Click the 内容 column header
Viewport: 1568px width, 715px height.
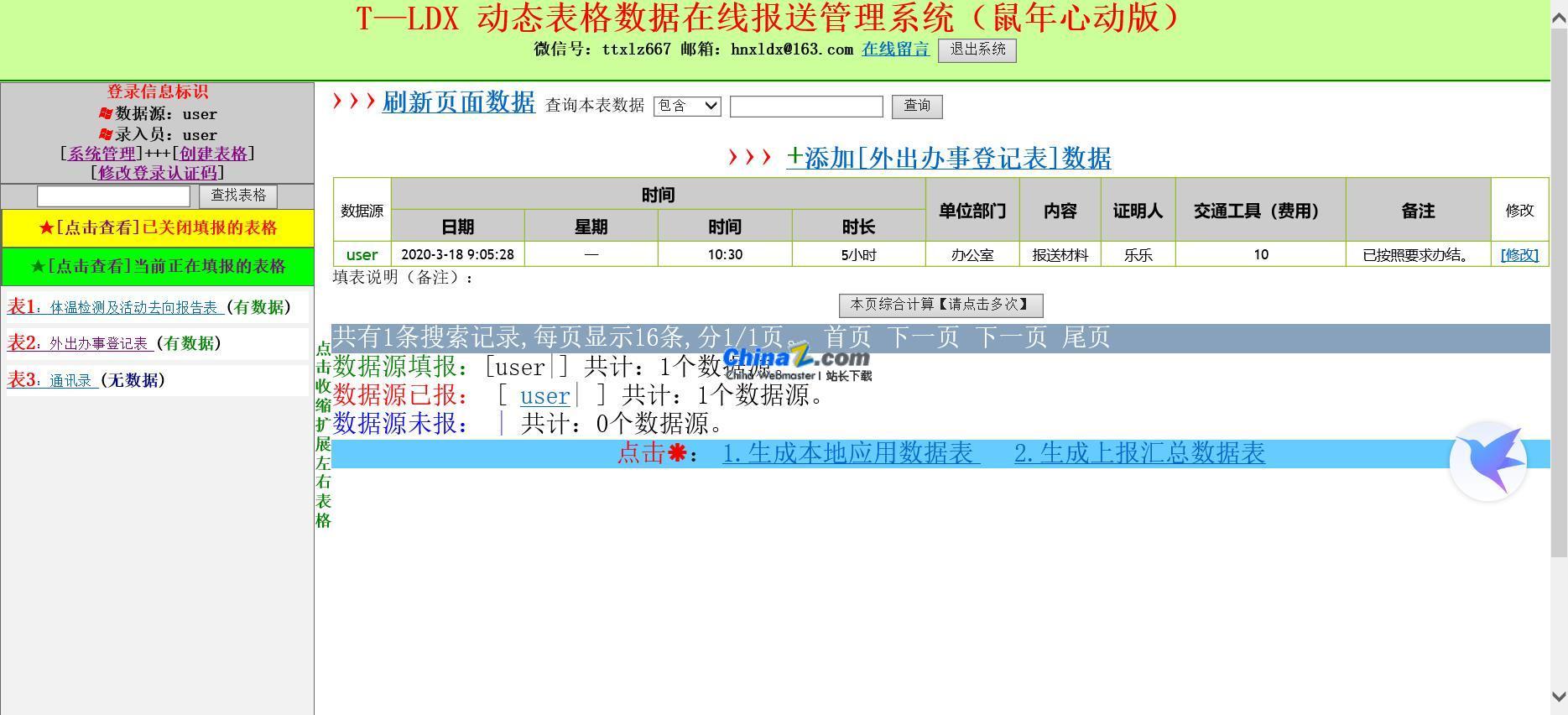click(1060, 211)
